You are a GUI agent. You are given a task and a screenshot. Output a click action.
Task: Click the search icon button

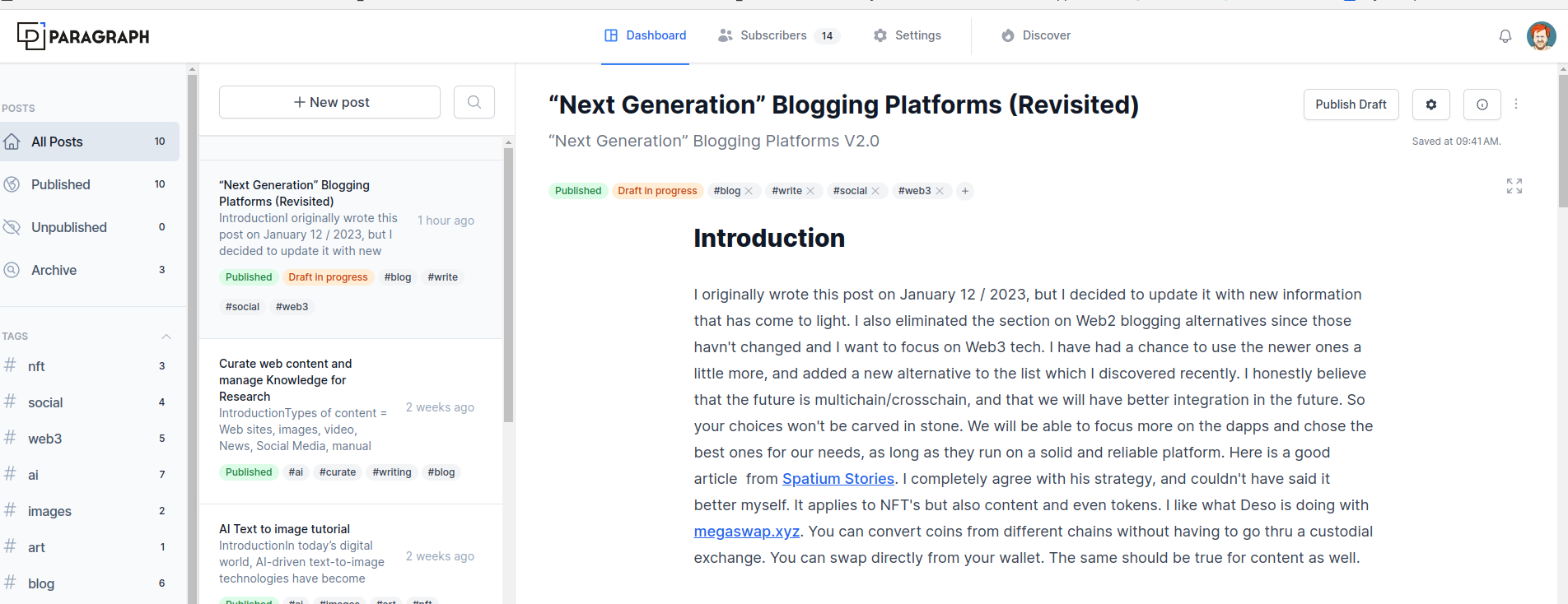474,102
